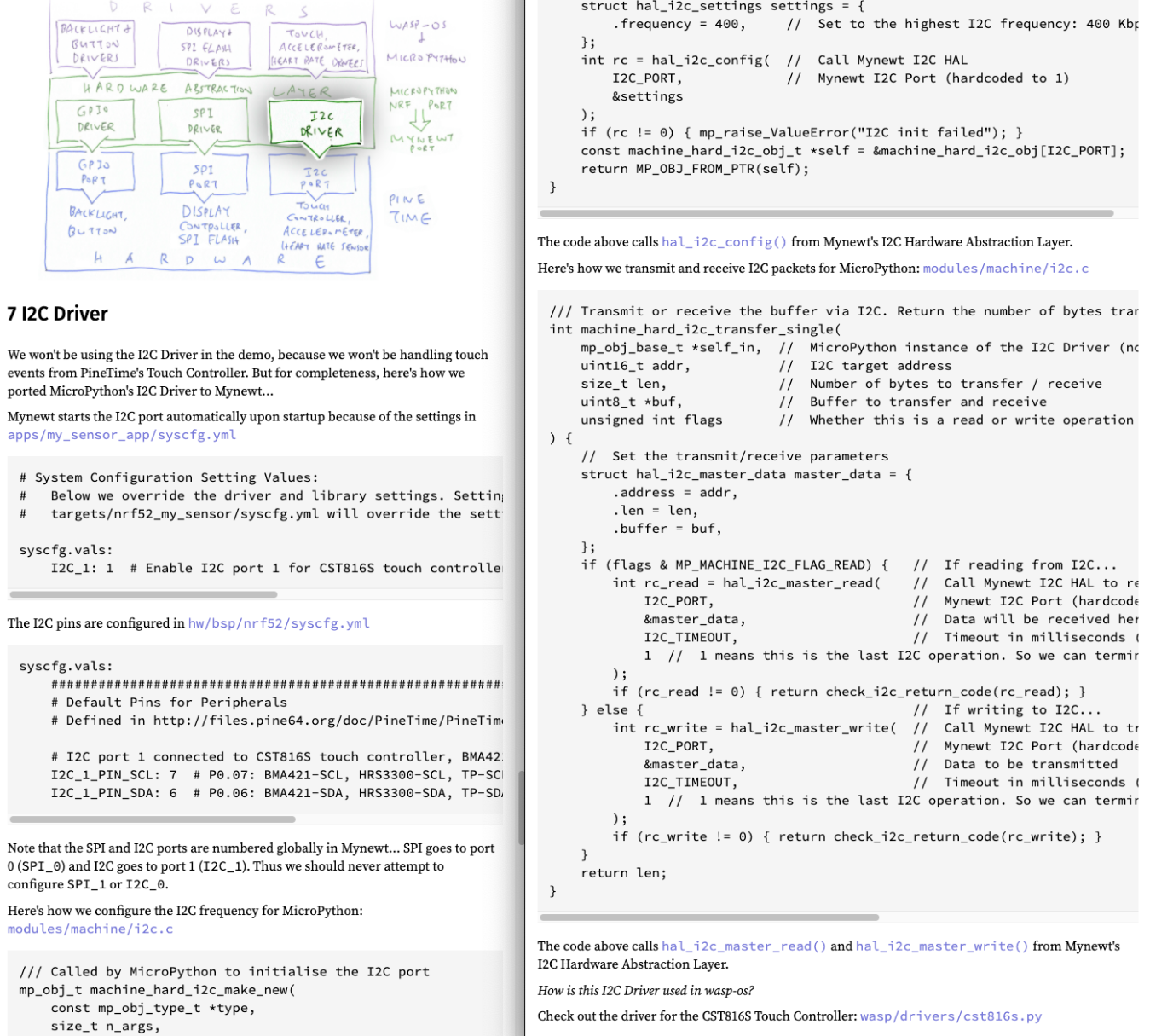
Task: Click the "I2C_1: 1" line in the code block
Action: 82,568
